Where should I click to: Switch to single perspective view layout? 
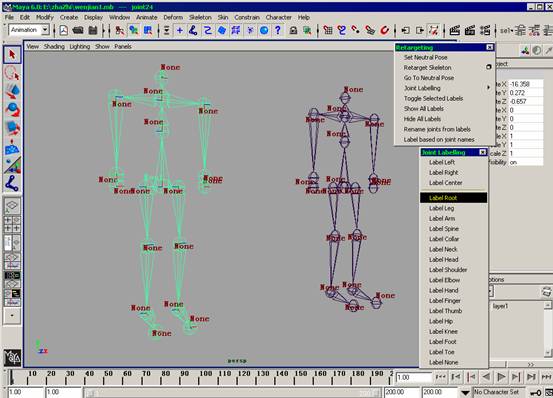(x=12, y=206)
